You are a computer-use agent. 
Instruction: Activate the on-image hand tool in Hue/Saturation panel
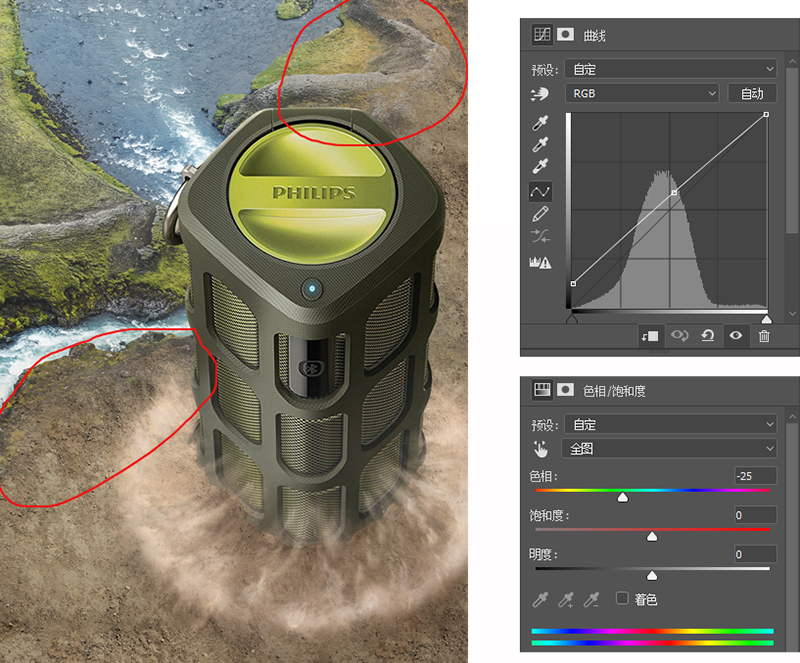pyautogui.click(x=540, y=449)
